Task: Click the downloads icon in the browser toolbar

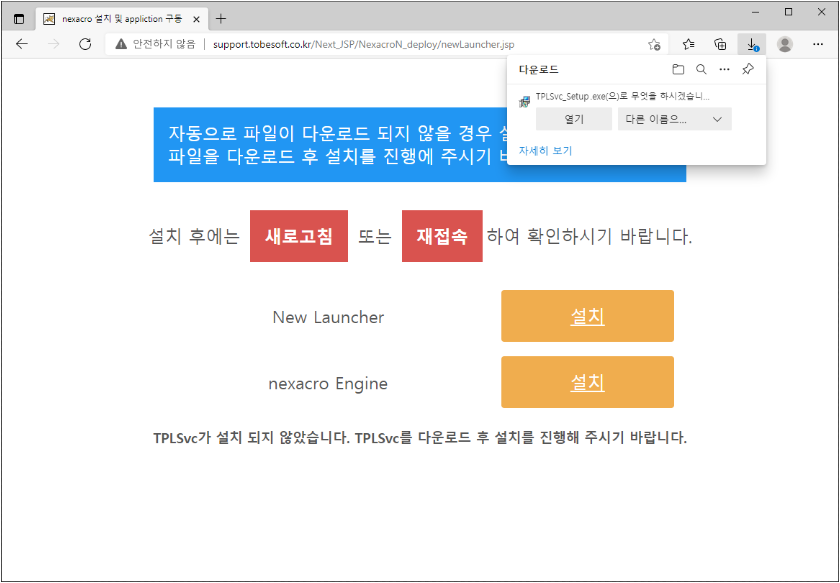Action: [752, 44]
